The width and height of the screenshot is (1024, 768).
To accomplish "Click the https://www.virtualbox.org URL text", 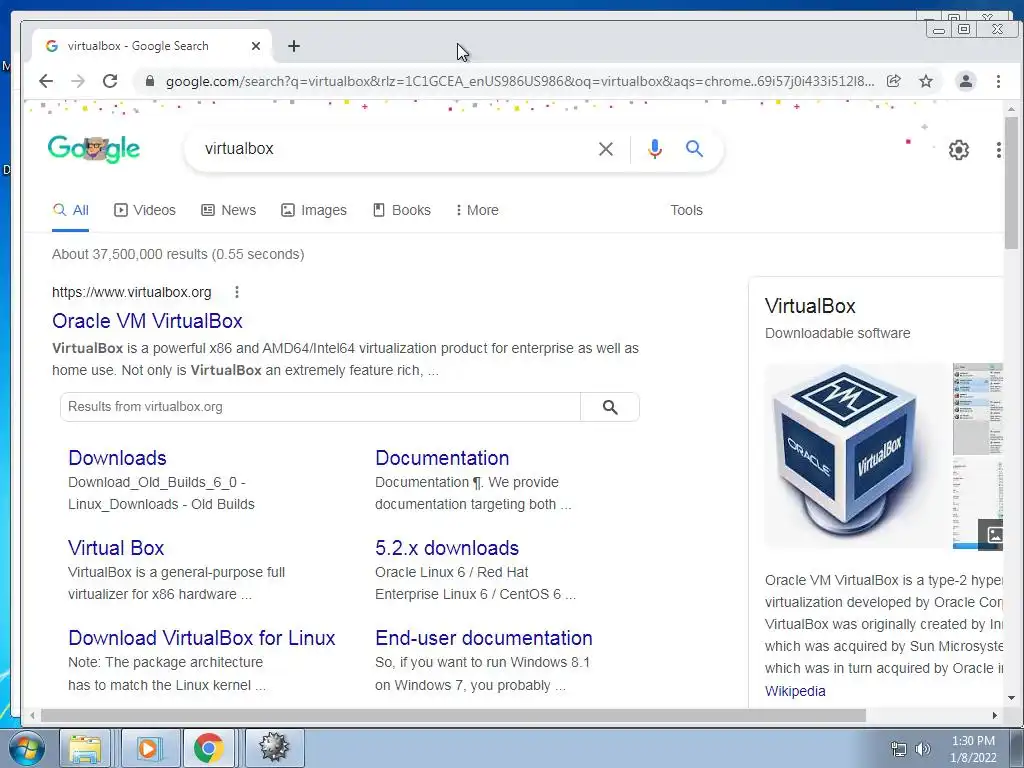I will pos(132,292).
